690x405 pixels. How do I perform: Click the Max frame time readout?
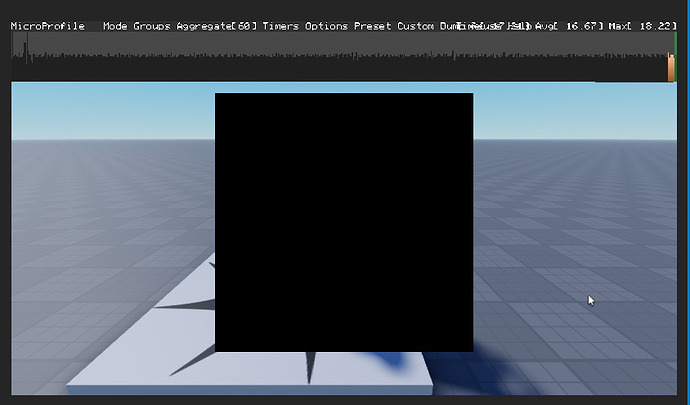[642, 26]
